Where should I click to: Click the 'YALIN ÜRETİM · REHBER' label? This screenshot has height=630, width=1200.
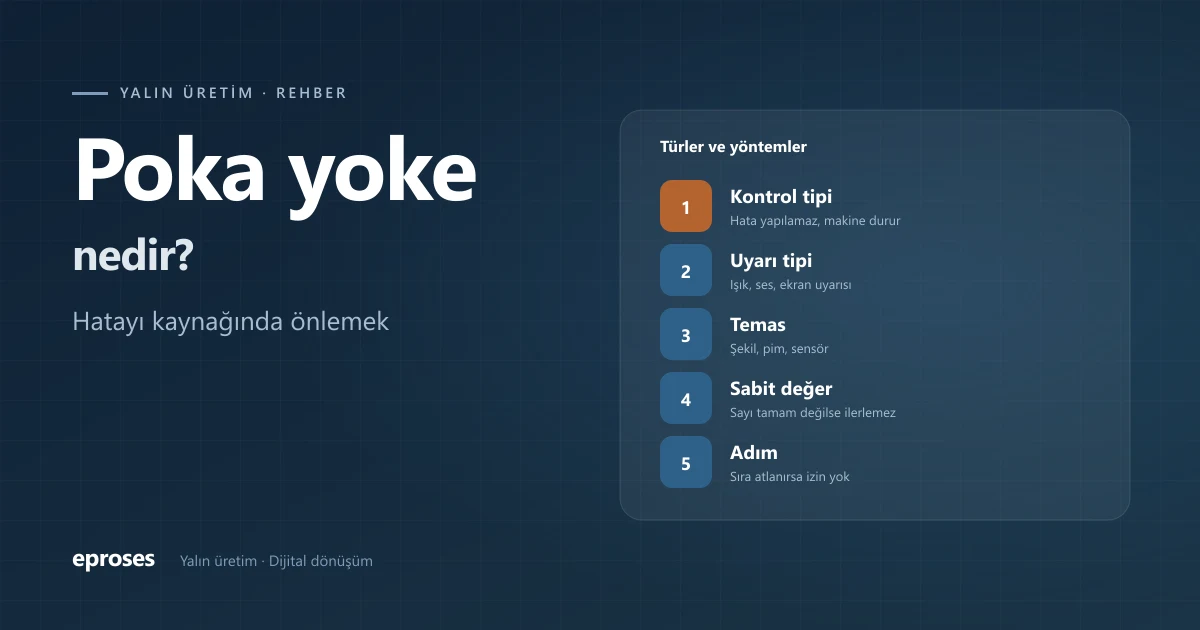233,93
